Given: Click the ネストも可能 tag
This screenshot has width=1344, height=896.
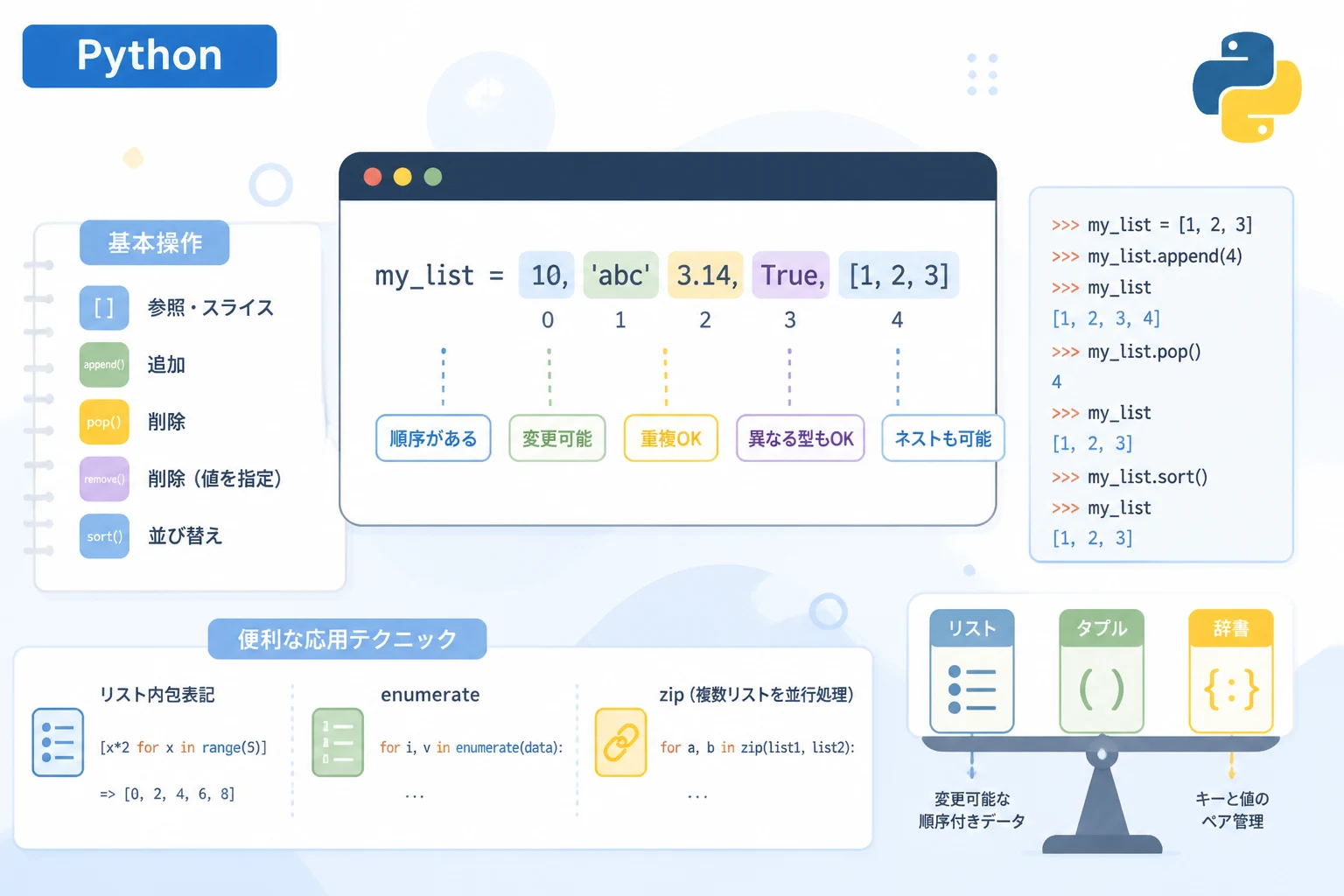Looking at the screenshot, I should click(x=943, y=438).
